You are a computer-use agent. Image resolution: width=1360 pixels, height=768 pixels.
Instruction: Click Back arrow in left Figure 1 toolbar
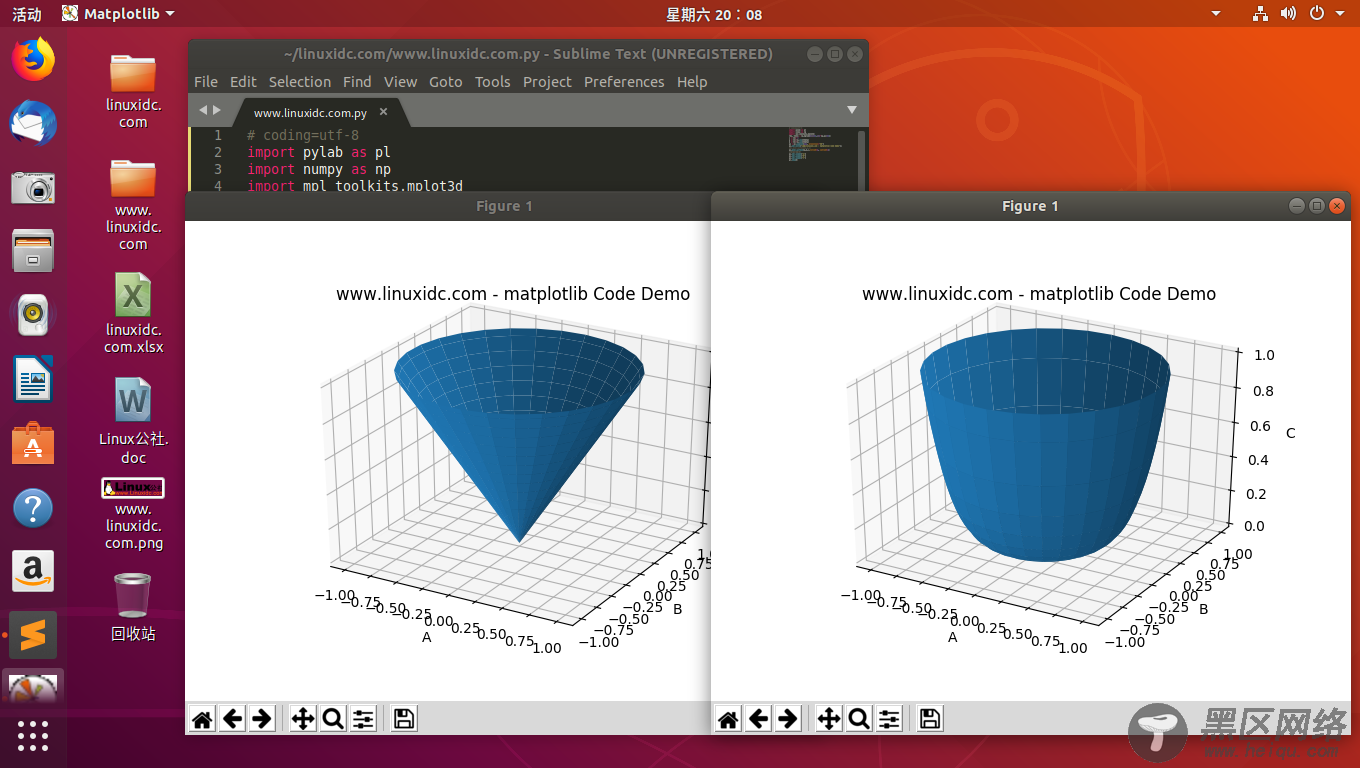232,718
